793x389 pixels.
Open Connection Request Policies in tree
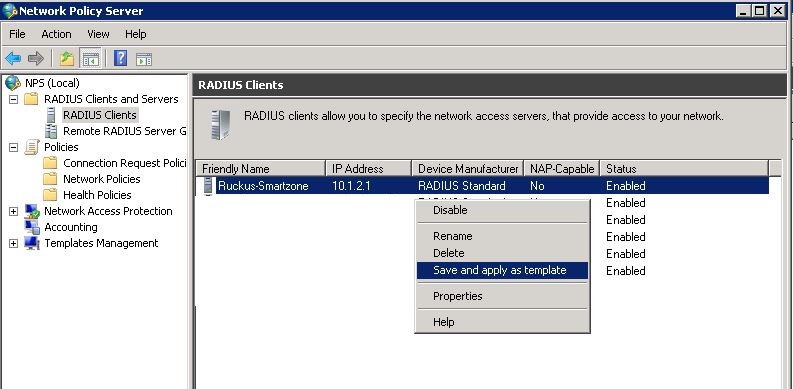click(x=124, y=163)
